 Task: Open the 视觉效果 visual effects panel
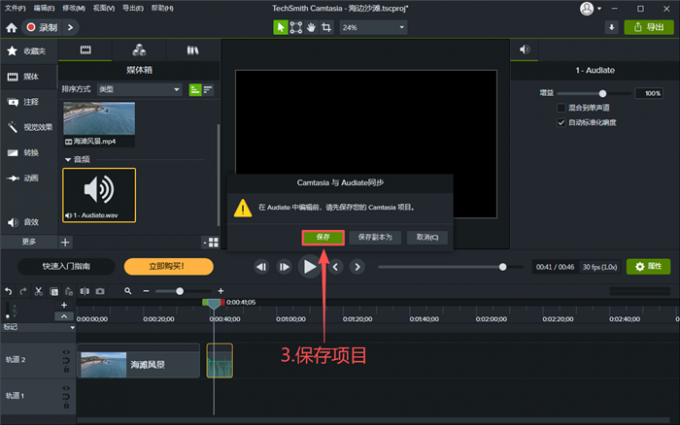coord(29,127)
